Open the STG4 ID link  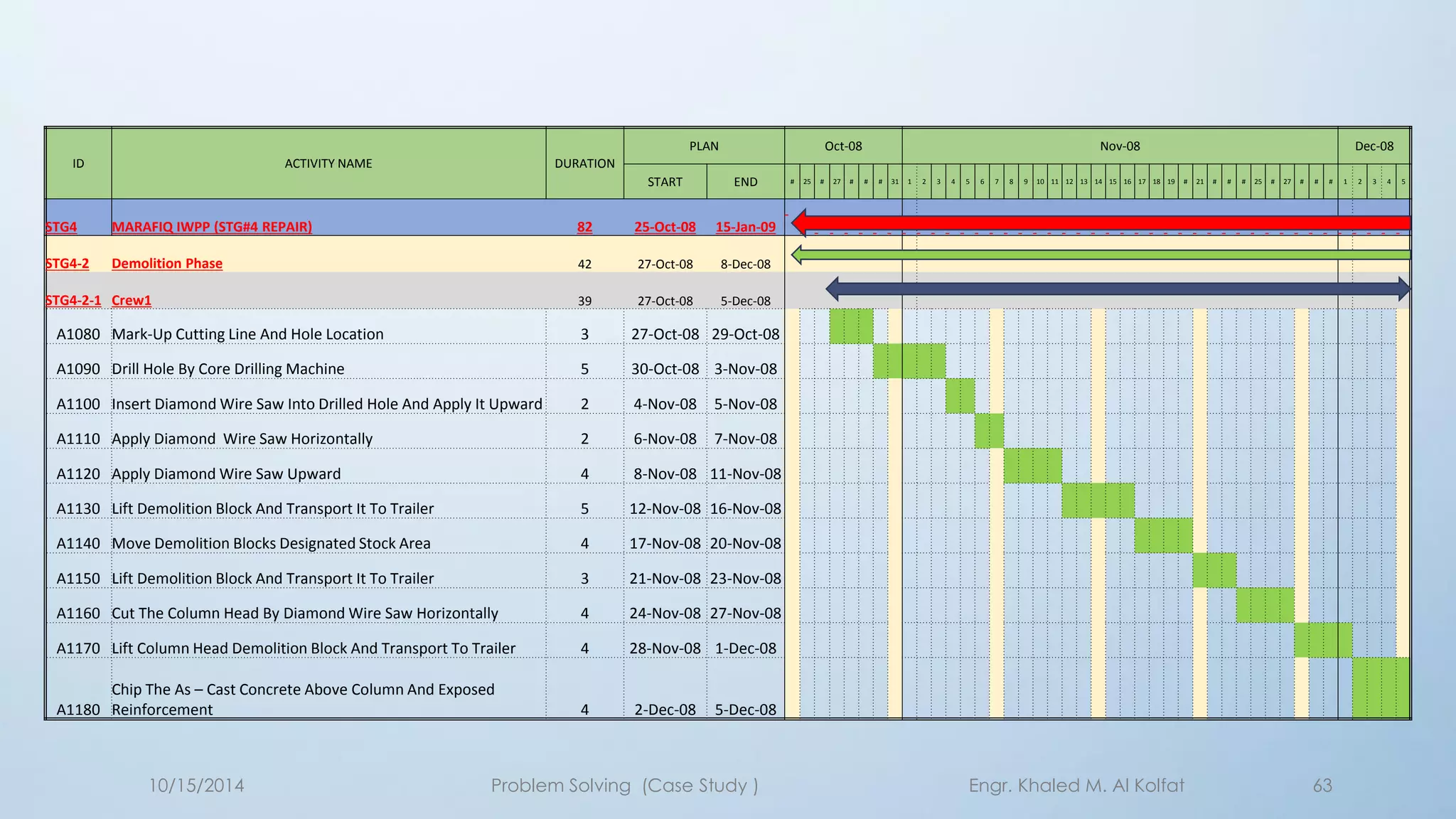[61, 227]
